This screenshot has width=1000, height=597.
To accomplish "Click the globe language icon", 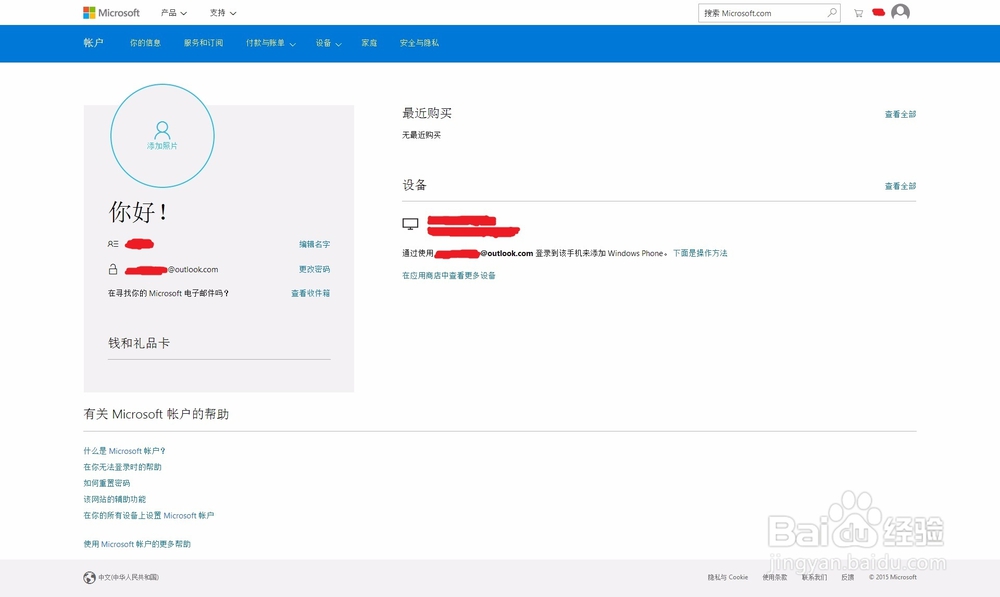I will pyautogui.click(x=89, y=577).
